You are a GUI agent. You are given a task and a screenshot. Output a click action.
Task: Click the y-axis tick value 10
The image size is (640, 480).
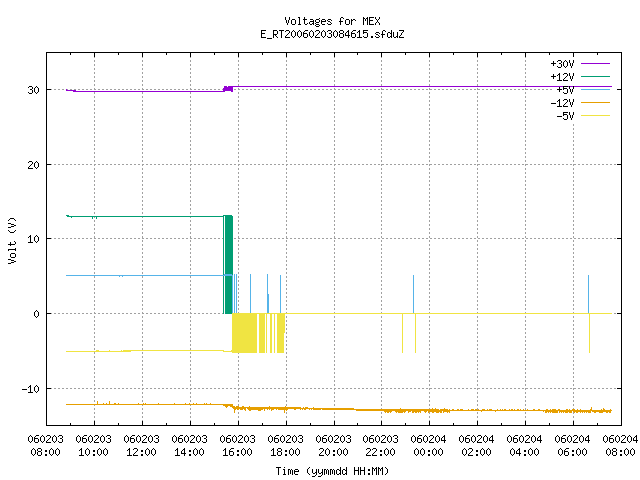pyautogui.click(x=33, y=239)
